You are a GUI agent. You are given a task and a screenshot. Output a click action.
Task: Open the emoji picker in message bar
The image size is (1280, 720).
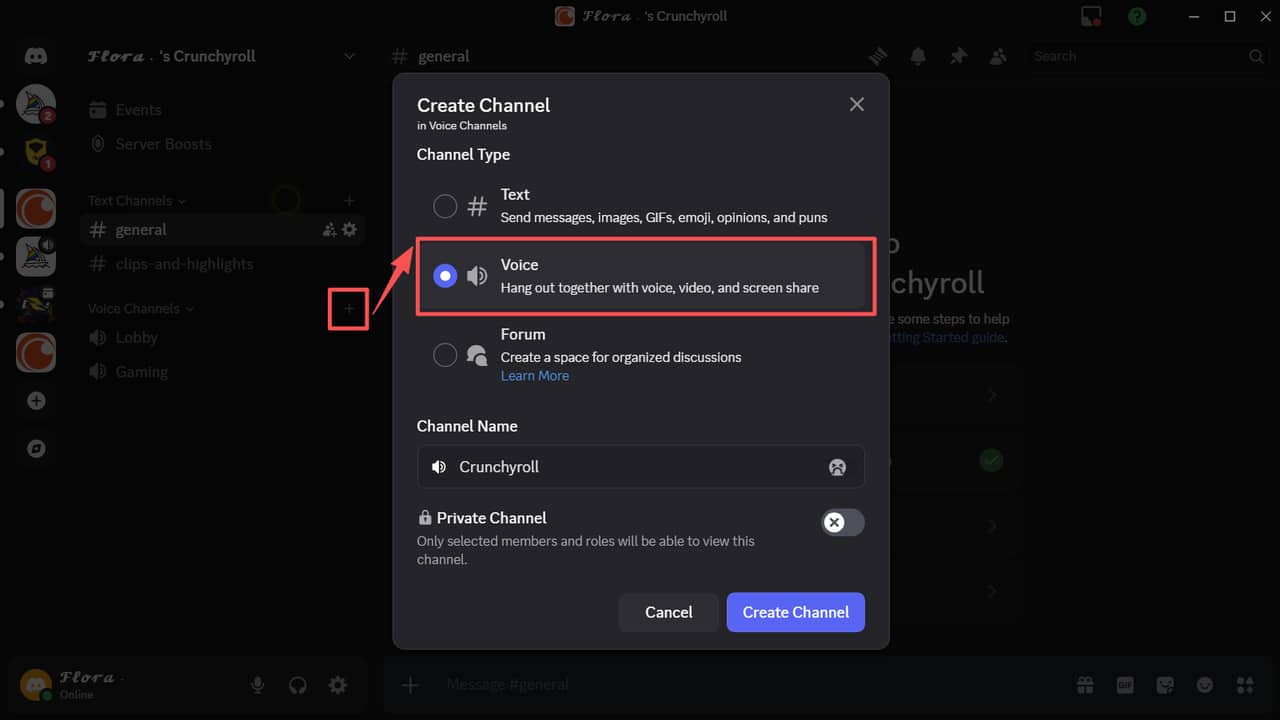point(1205,685)
